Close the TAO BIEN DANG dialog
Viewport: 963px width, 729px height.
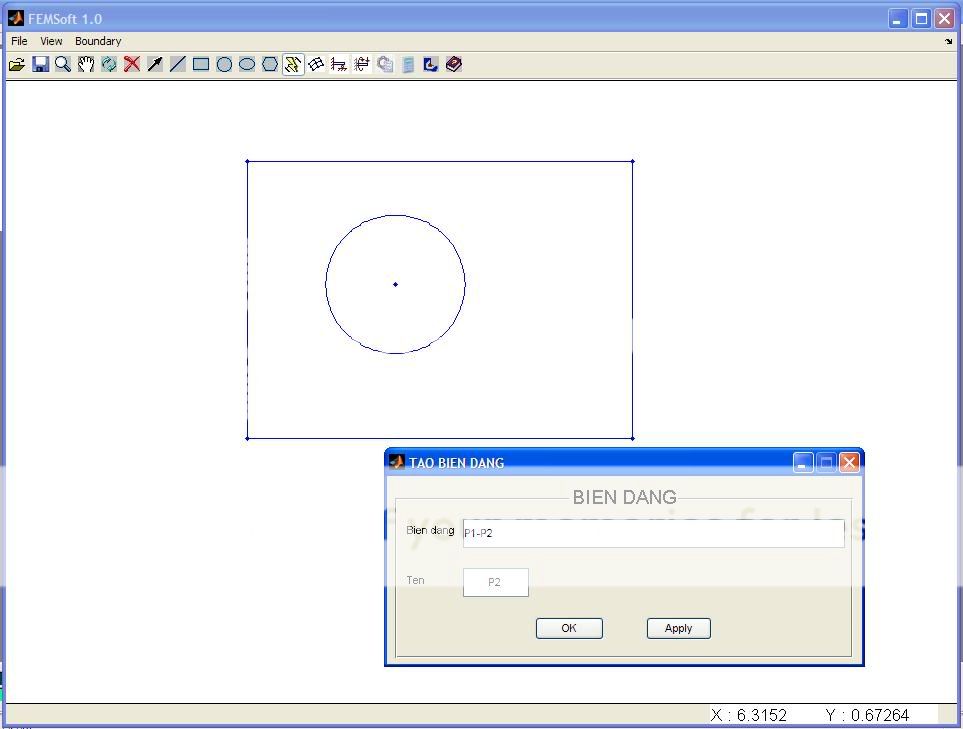pyautogui.click(x=849, y=462)
